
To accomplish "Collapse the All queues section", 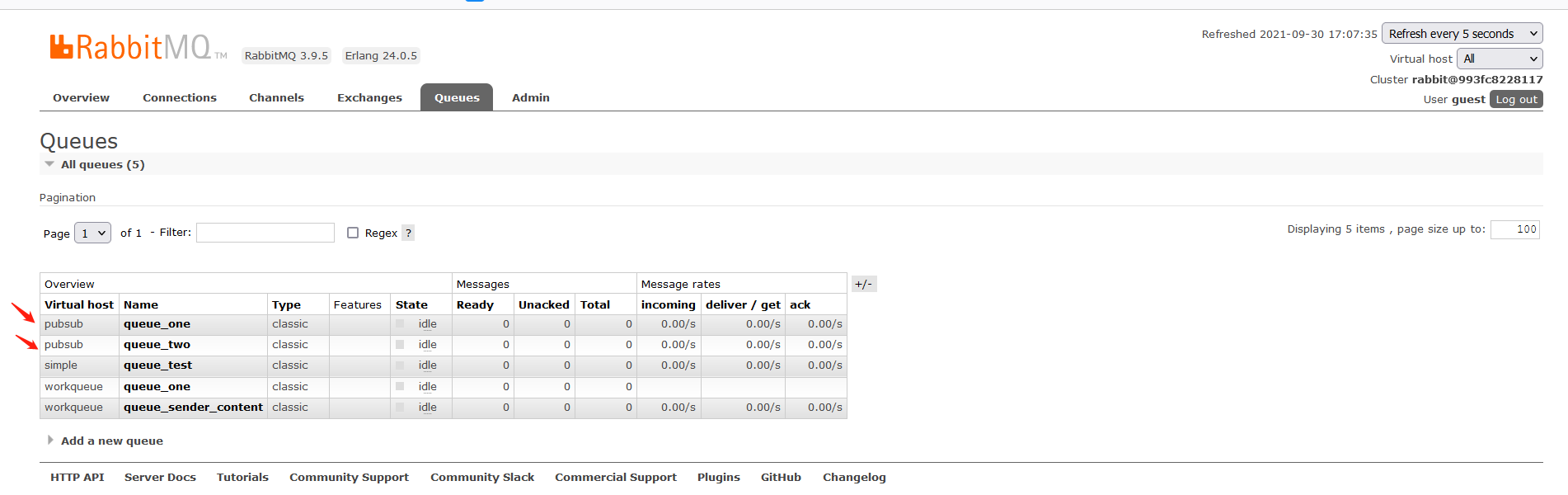I will pyautogui.click(x=49, y=164).
